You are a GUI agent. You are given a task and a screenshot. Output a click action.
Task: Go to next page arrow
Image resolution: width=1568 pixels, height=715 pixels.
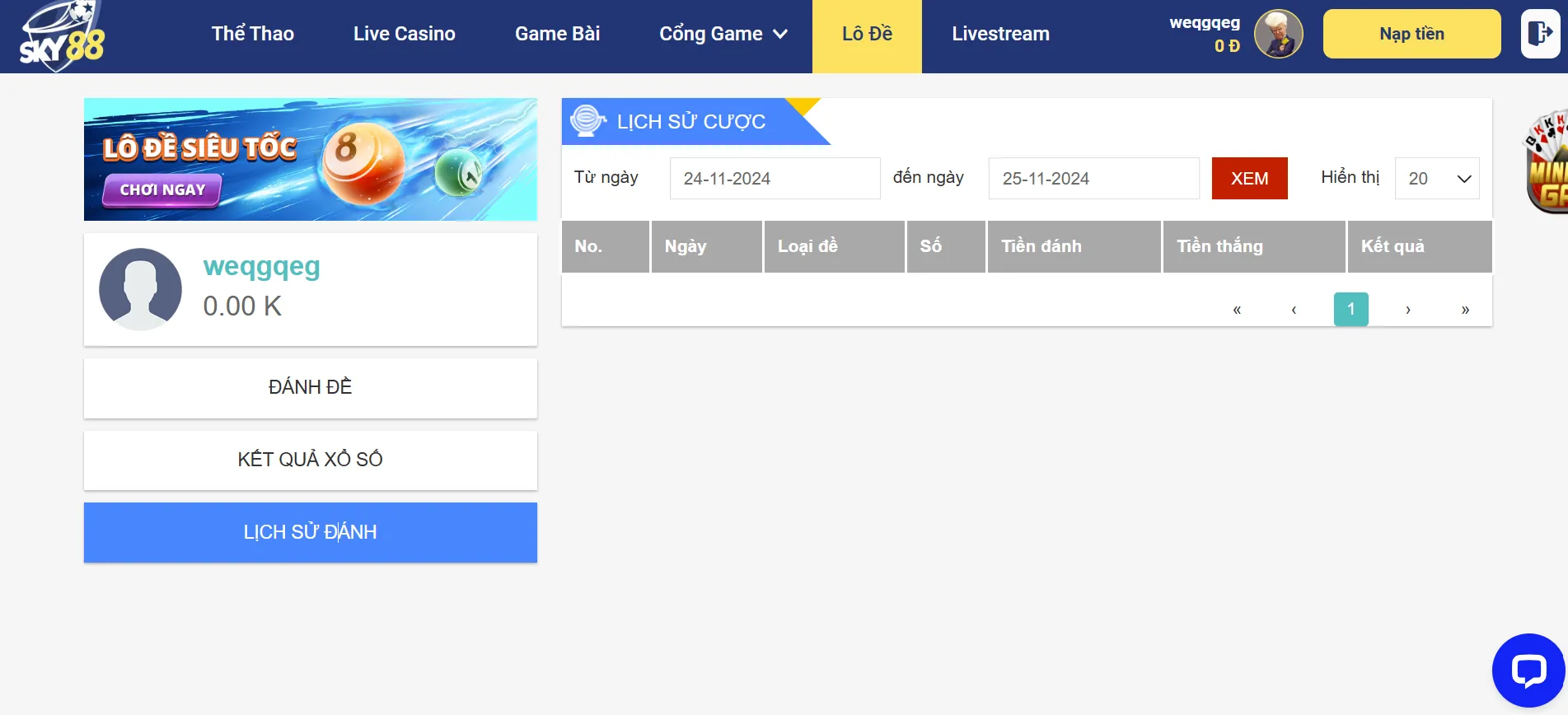(x=1408, y=310)
